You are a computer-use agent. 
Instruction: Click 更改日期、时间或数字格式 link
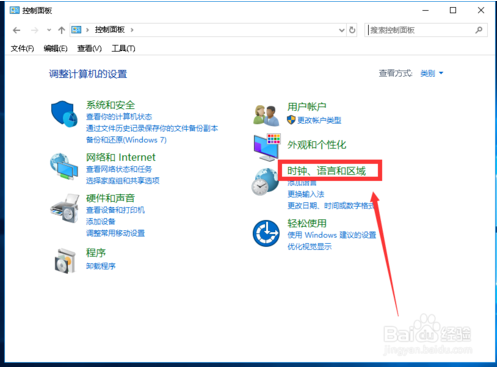[331, 206]
